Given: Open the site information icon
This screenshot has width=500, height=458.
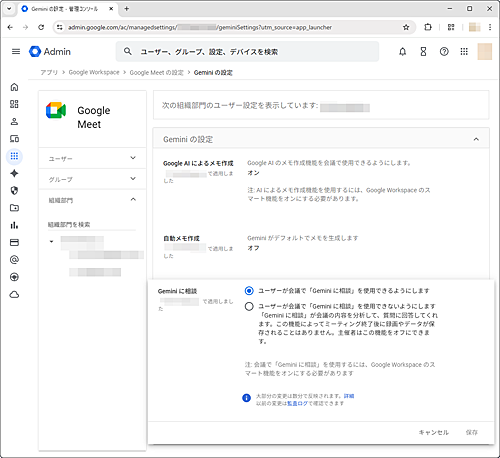Looking at the screenshot, I should point(59,27).
